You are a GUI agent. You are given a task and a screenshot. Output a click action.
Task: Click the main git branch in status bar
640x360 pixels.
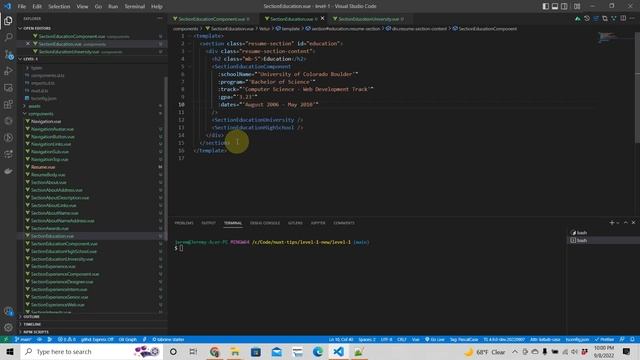point(23,339)
